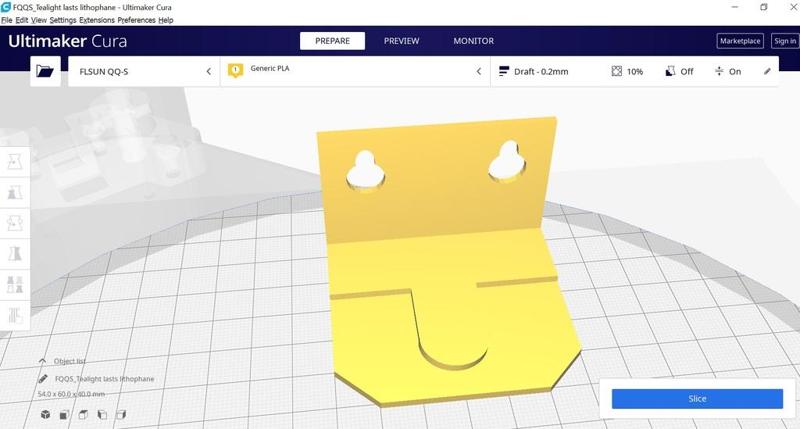800x429 pixels.
Task: Open the File menu
Action: (x=7, y=20)
